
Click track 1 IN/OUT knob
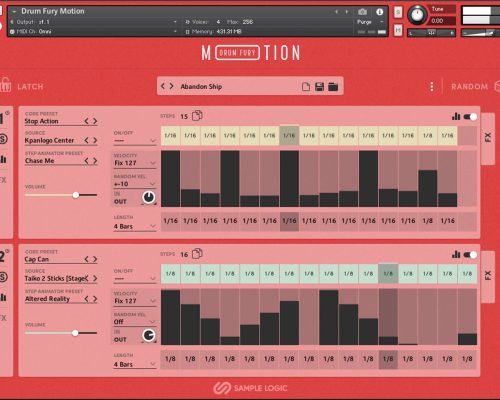[x=149, y=197]
